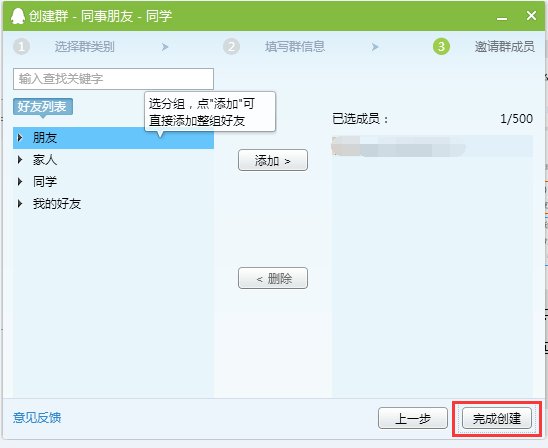
Task: Click the QQ penguin icon in title bar
Action: pos(17,16)
